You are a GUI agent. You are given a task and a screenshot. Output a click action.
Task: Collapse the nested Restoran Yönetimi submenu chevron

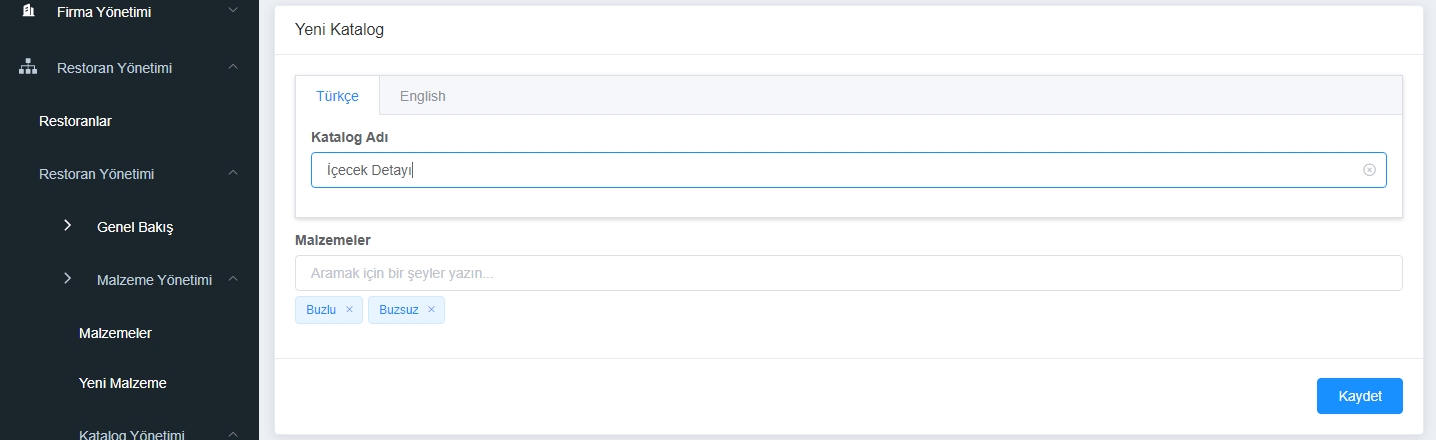pos(233,173)
